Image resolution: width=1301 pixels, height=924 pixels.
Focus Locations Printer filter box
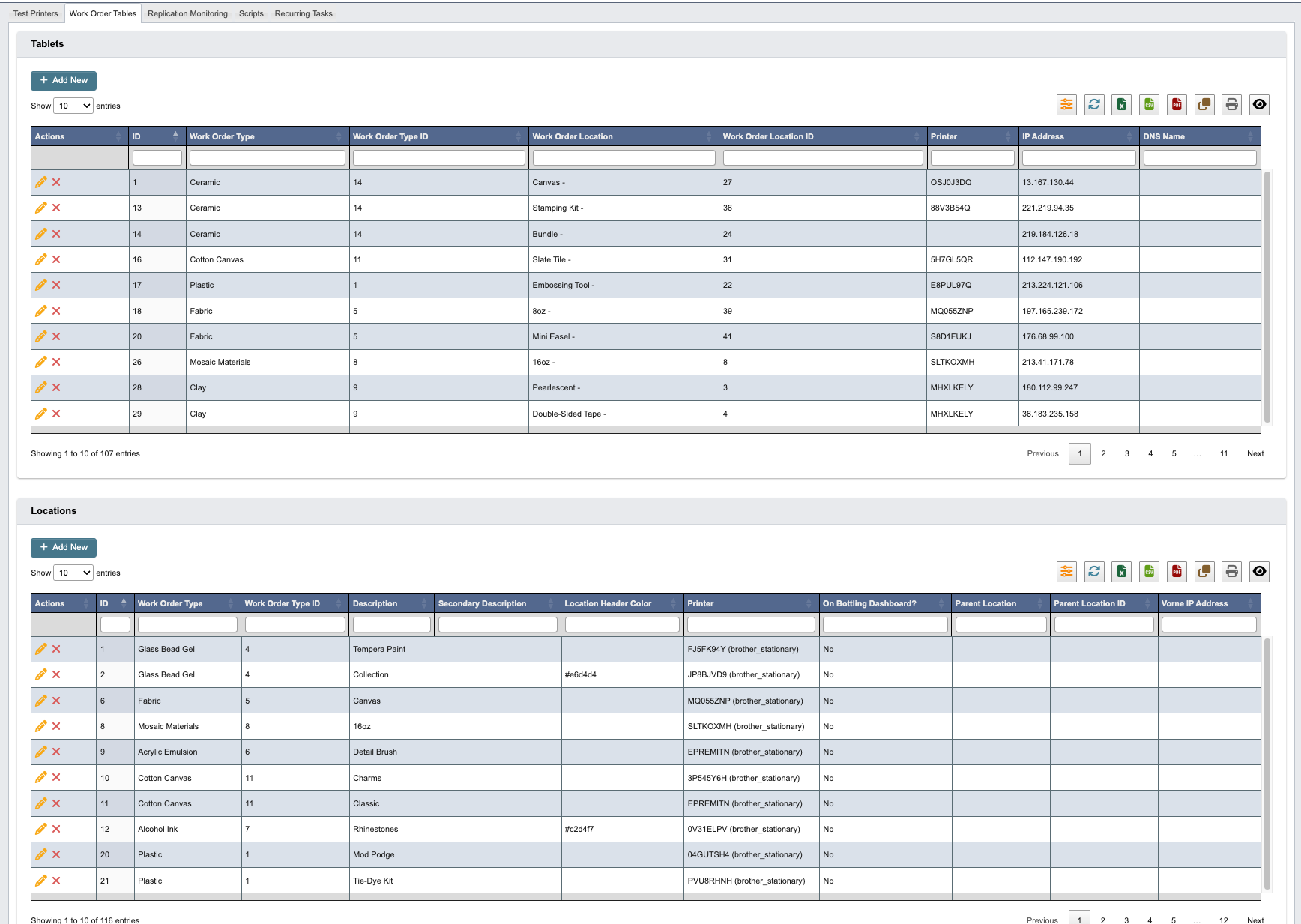click(x=751, y=624)
